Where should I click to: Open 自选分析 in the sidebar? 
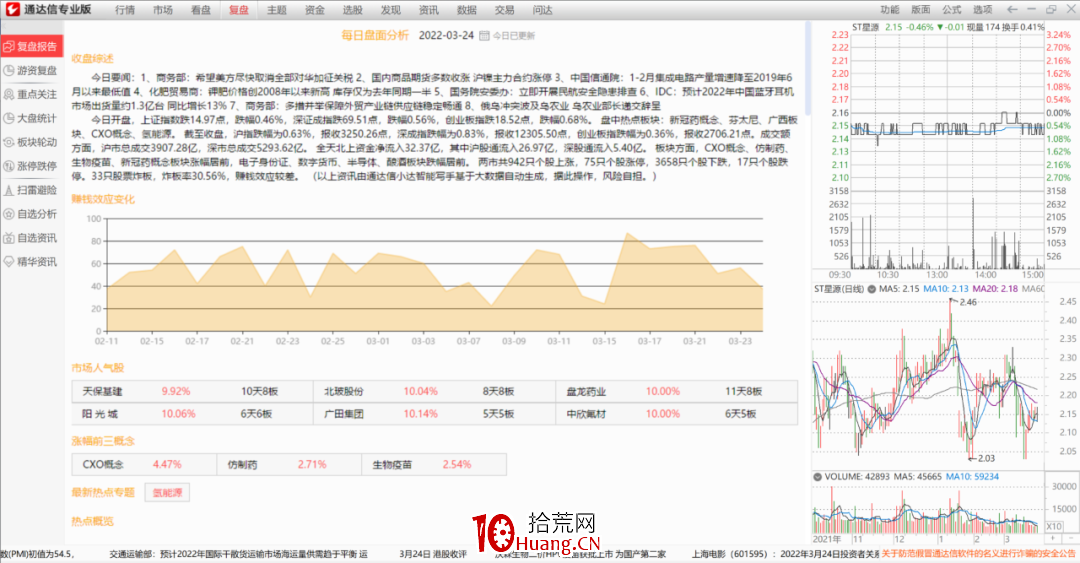pos(32,214)
